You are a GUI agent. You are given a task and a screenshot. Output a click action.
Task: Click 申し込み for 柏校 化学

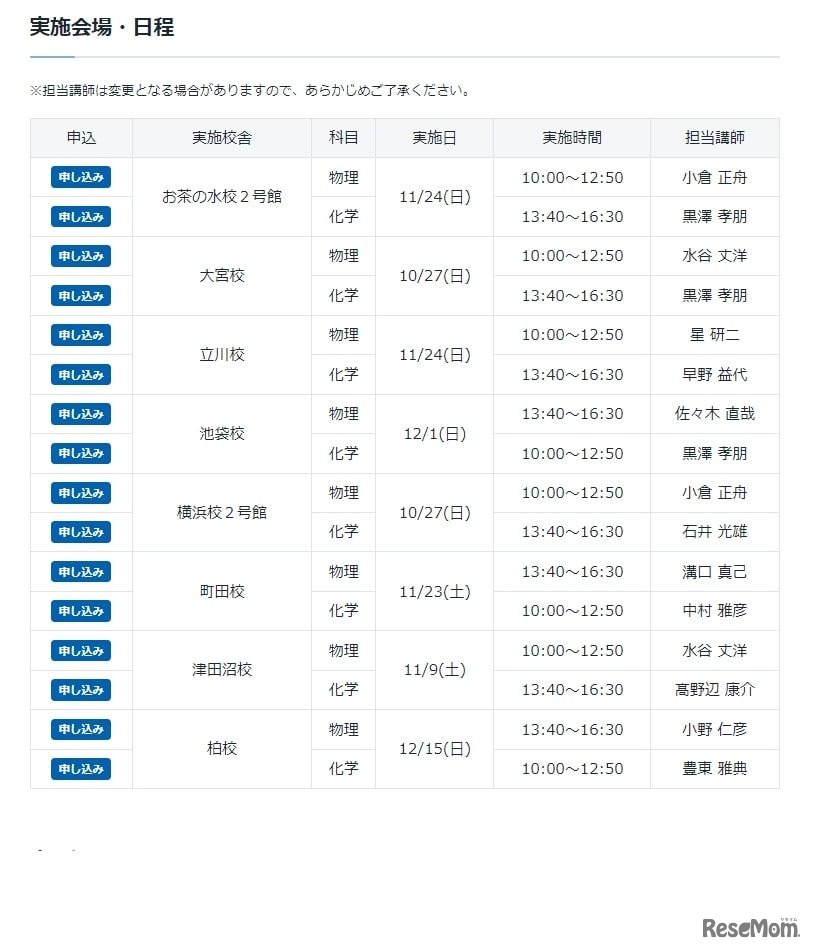[80, 769]
